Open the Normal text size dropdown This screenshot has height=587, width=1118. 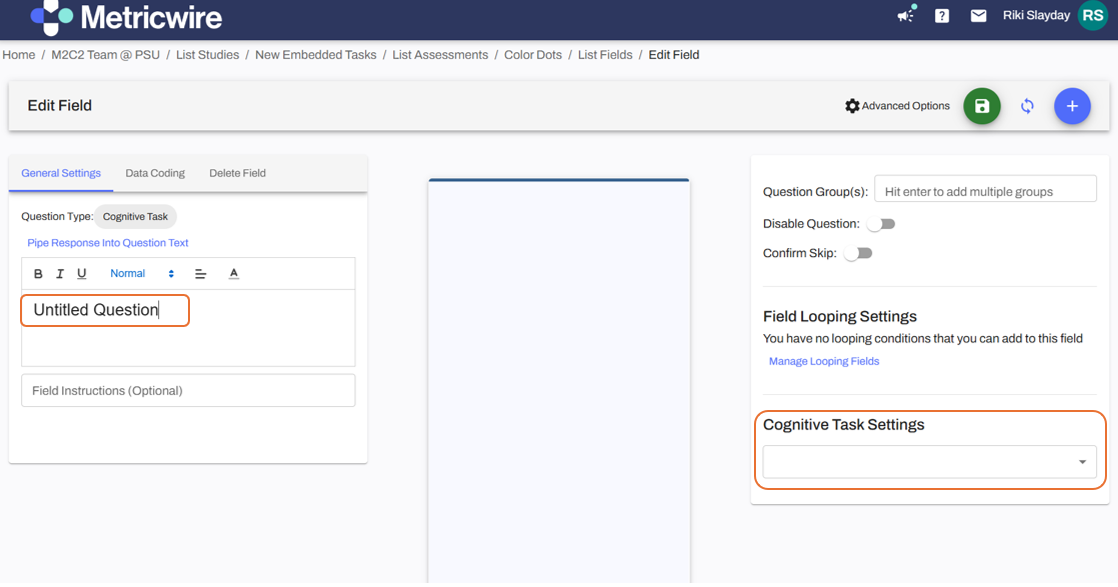(x=142, y=274)
